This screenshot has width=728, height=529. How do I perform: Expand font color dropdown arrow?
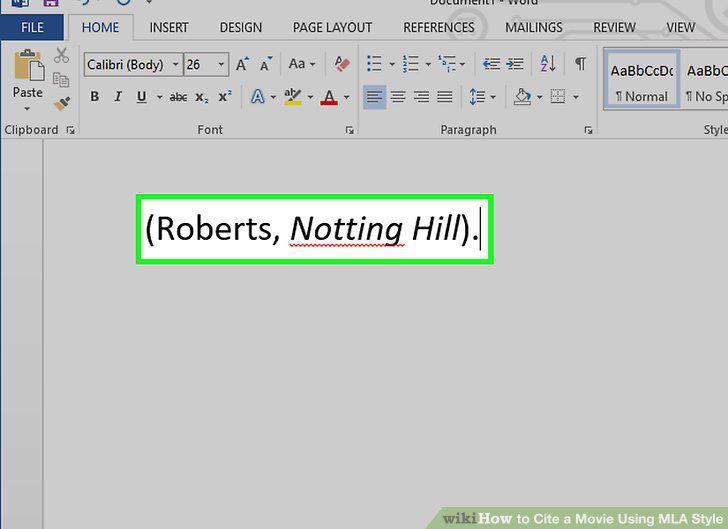346,97
